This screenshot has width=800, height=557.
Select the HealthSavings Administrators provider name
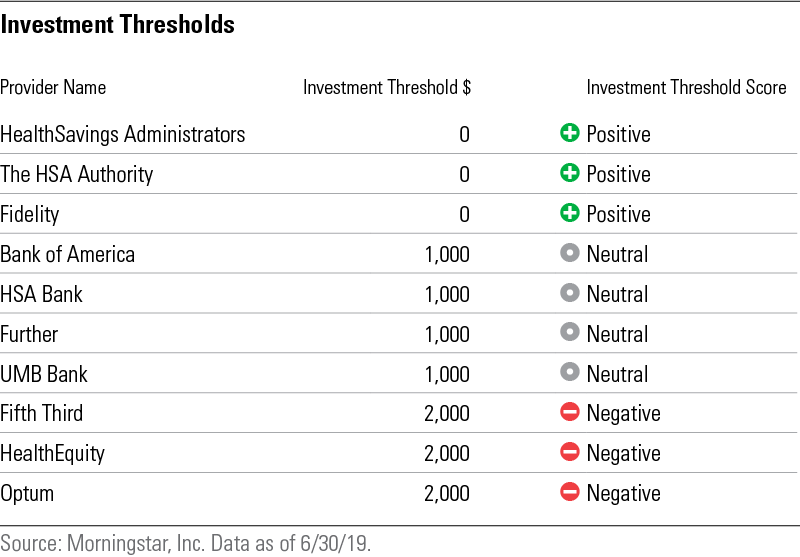122,134
